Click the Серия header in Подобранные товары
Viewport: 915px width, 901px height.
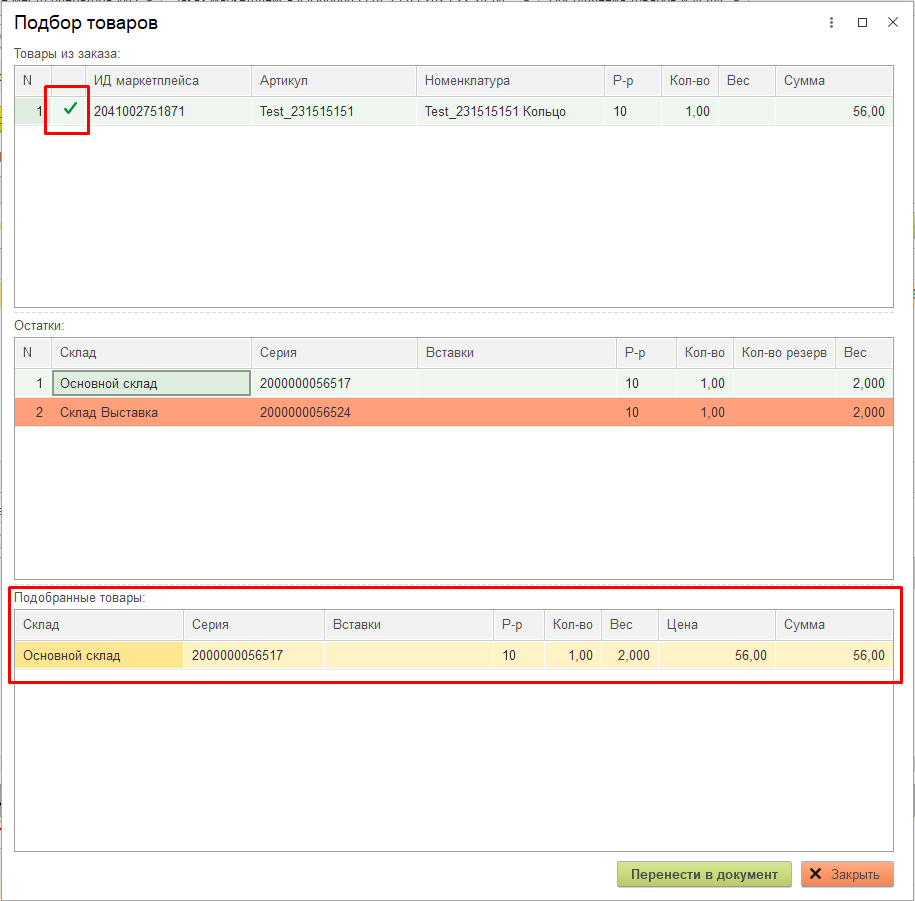pos(253,624)
